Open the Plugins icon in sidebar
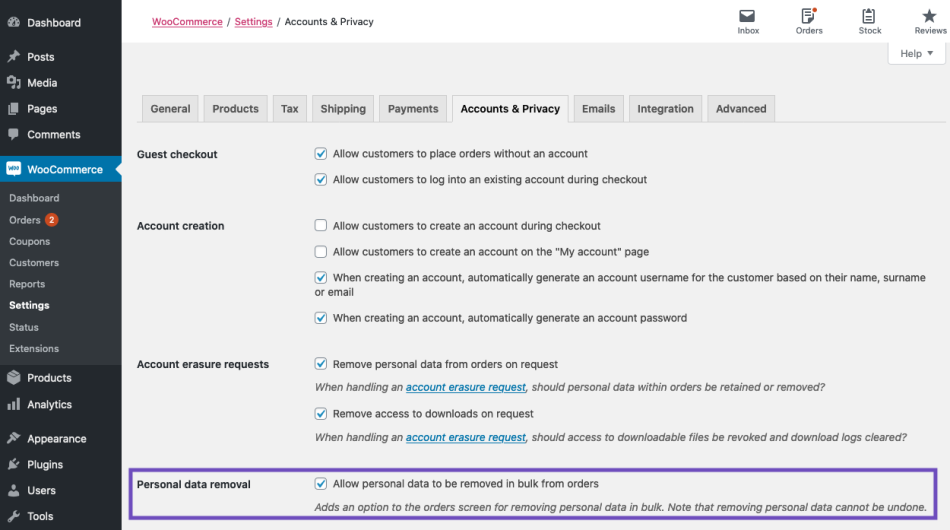The height and width of the screenshot is (530, 950). pyautogui.click(x=13, y=464)
